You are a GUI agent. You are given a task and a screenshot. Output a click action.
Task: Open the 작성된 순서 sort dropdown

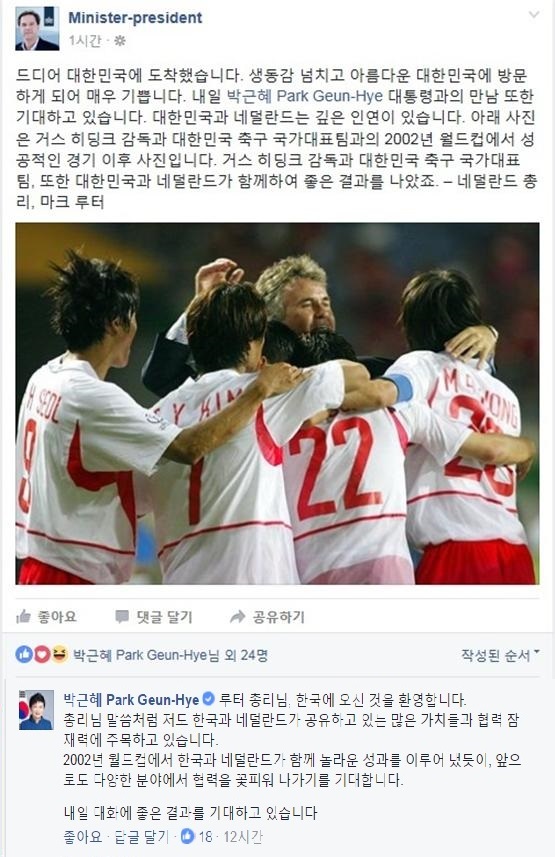point(500,655)
